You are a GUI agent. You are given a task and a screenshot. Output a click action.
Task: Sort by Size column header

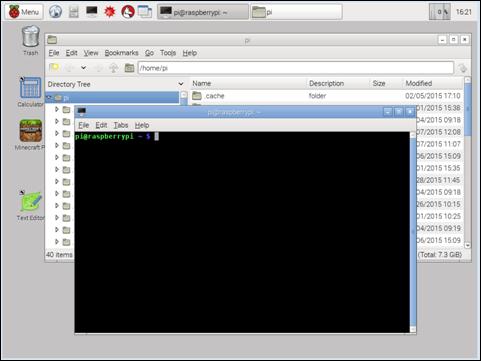click(386, 83)
